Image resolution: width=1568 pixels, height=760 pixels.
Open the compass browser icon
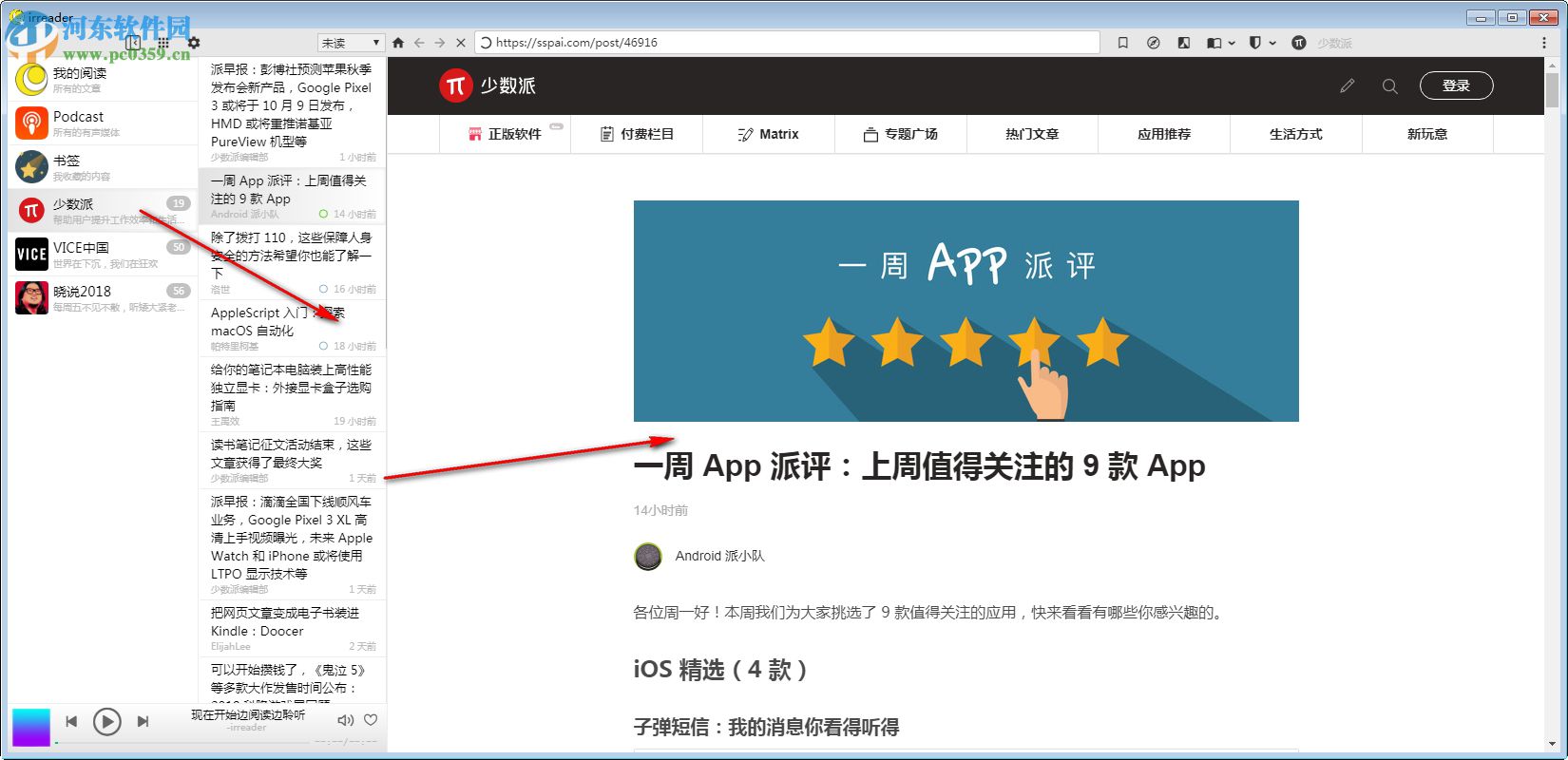pos(1154,43)
